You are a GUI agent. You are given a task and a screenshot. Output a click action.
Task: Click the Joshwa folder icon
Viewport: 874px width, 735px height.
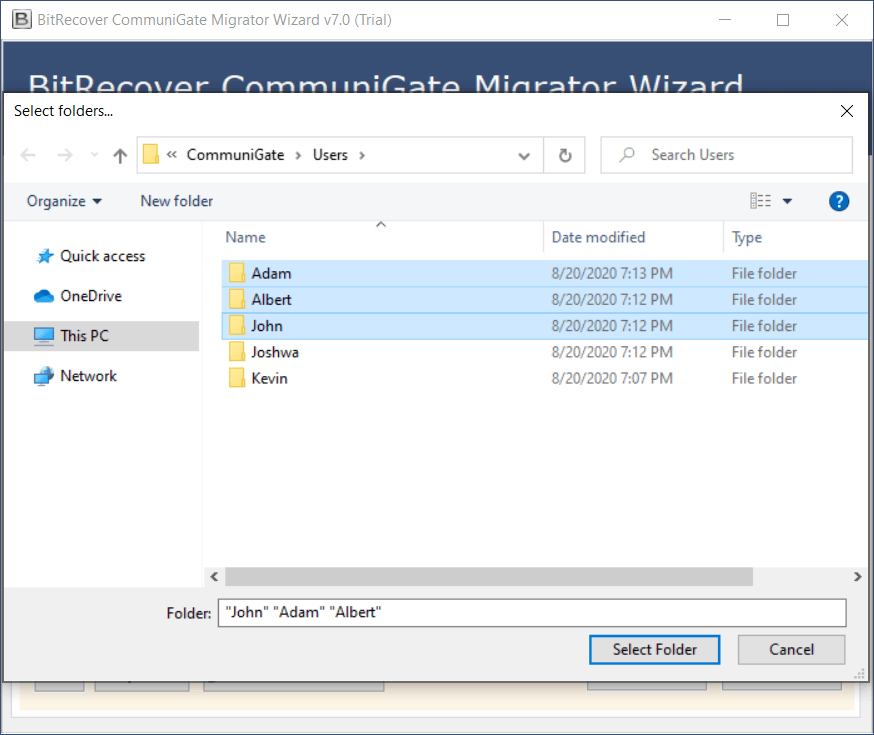pos(237,352)
